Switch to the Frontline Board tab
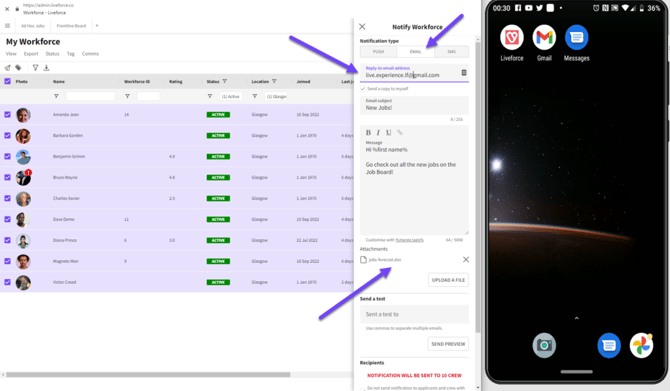Viewport: 670px width, 391px height. pos(71,26)
